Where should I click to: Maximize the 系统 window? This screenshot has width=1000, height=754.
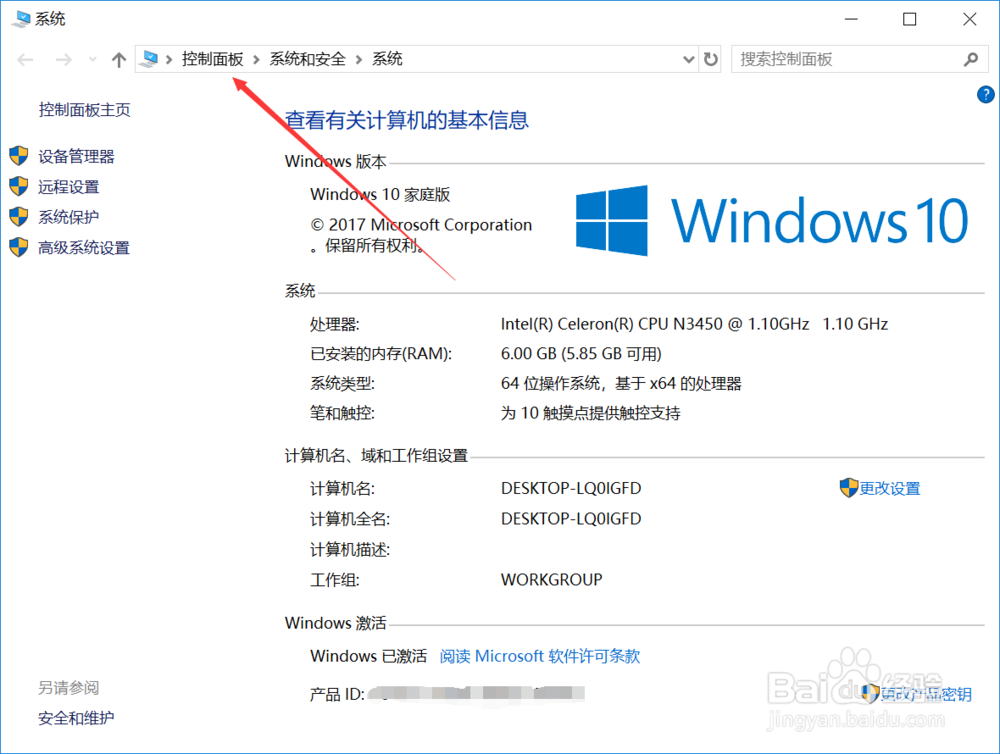point(909,19)
